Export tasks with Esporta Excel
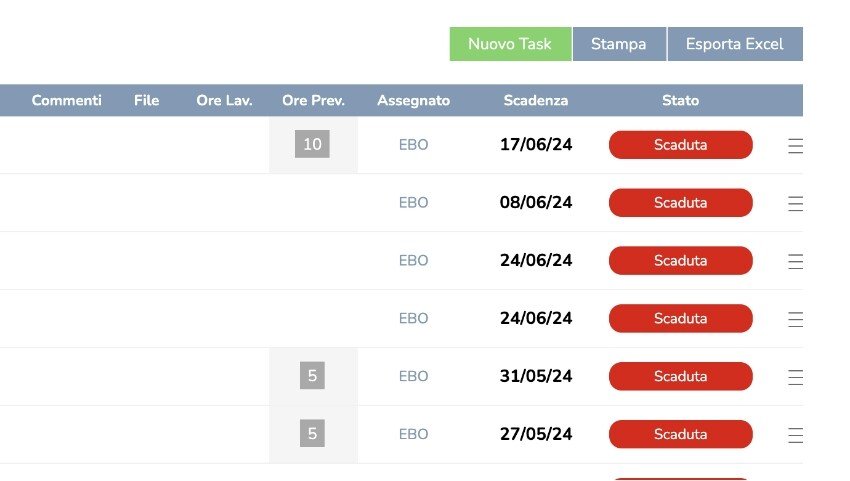This screenshot has height=481, width=850. (734, 44)
